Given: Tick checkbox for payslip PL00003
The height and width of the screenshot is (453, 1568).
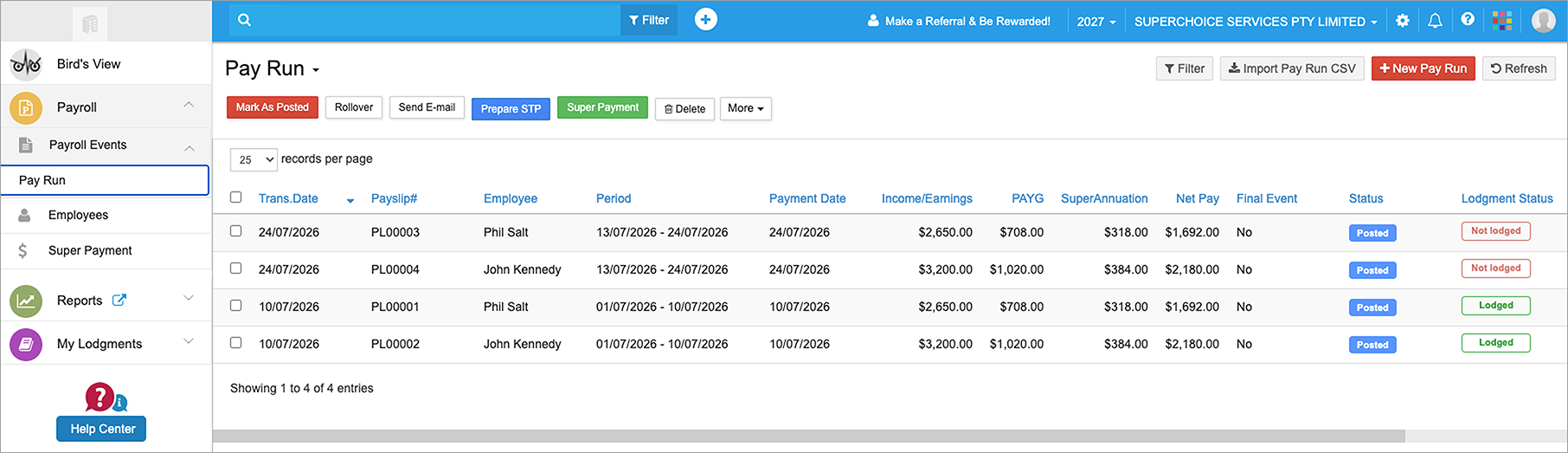Looking at the screenshot, I should point(235,231).
